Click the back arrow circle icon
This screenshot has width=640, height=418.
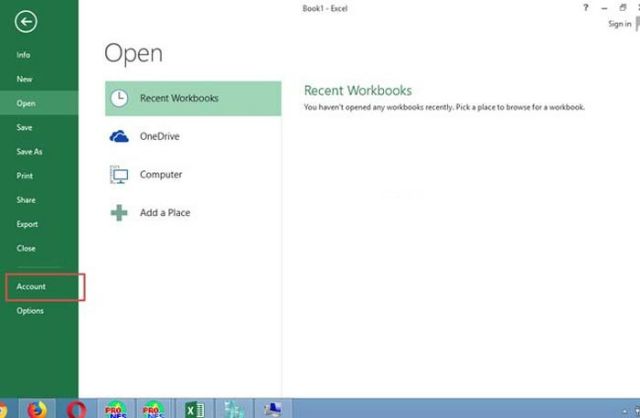pyautogui.click(x=26, y=22)
